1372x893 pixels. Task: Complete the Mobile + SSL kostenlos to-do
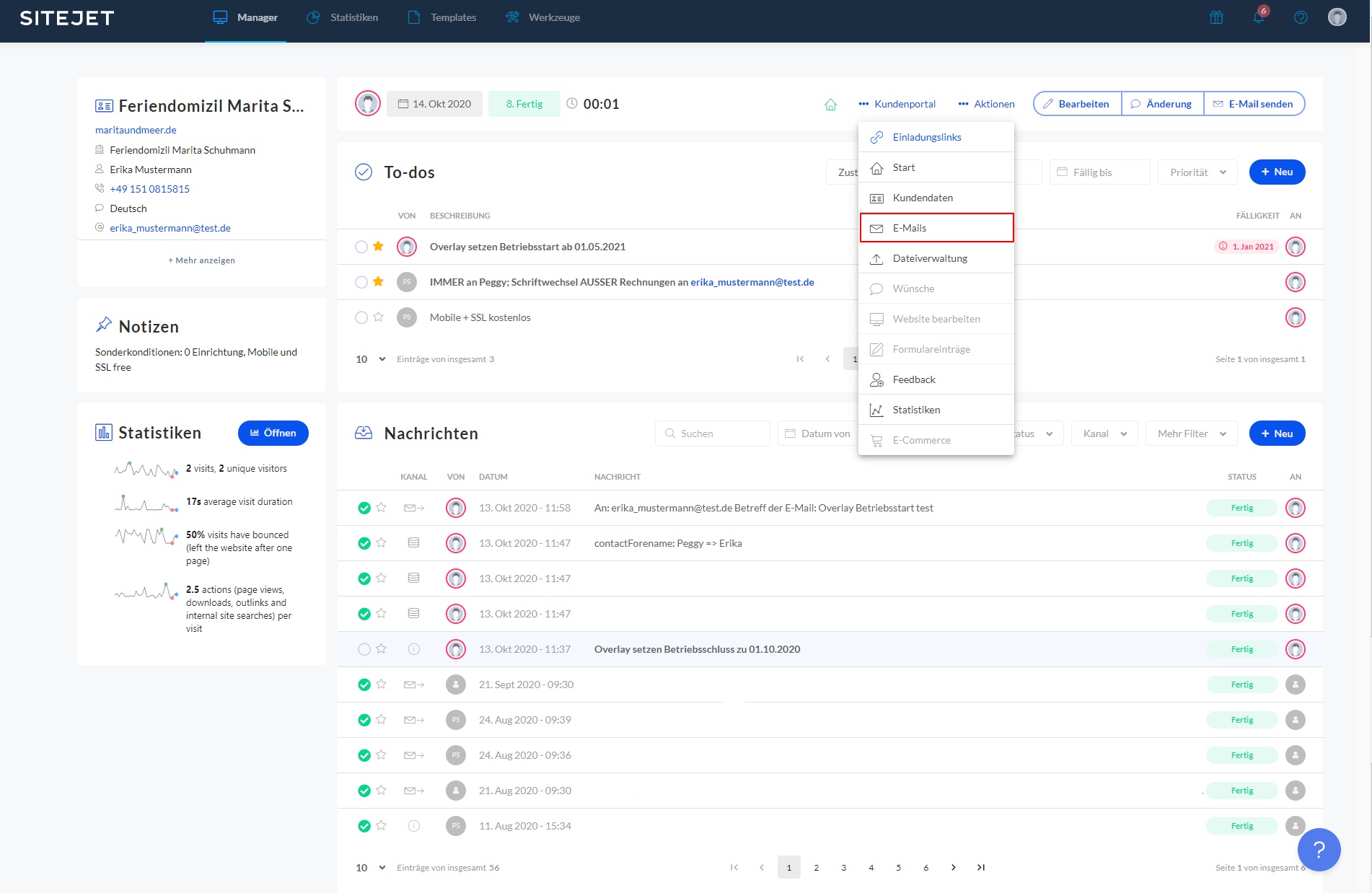click(x=361, y=317)
